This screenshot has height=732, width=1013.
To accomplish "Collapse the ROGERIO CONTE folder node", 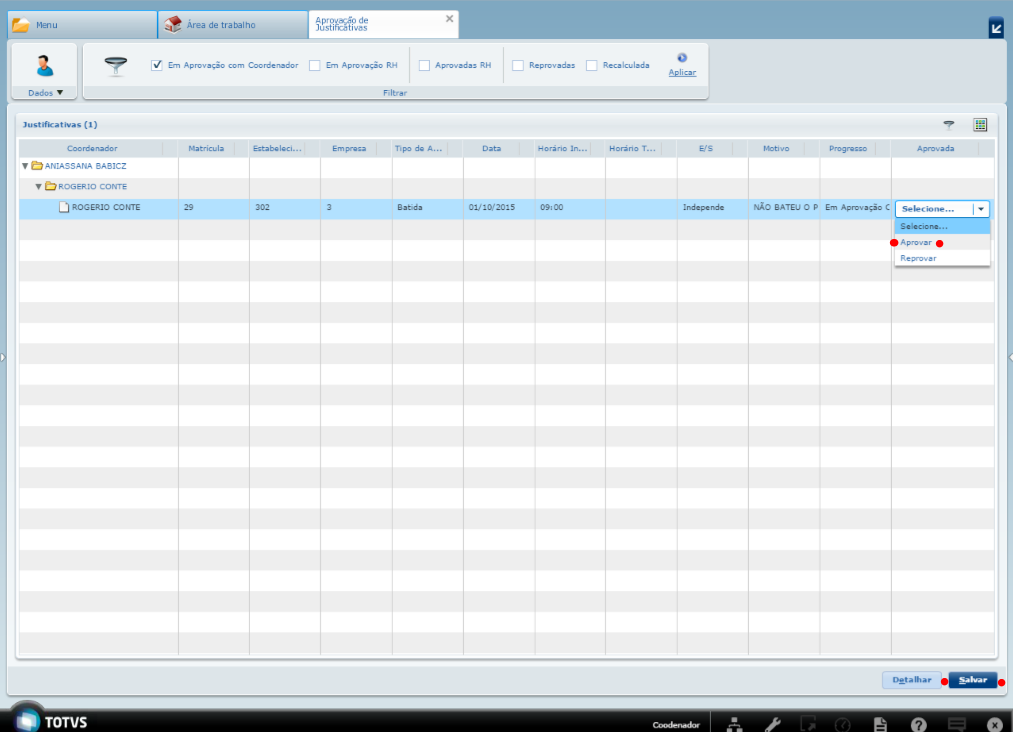I will click(39, 187).
